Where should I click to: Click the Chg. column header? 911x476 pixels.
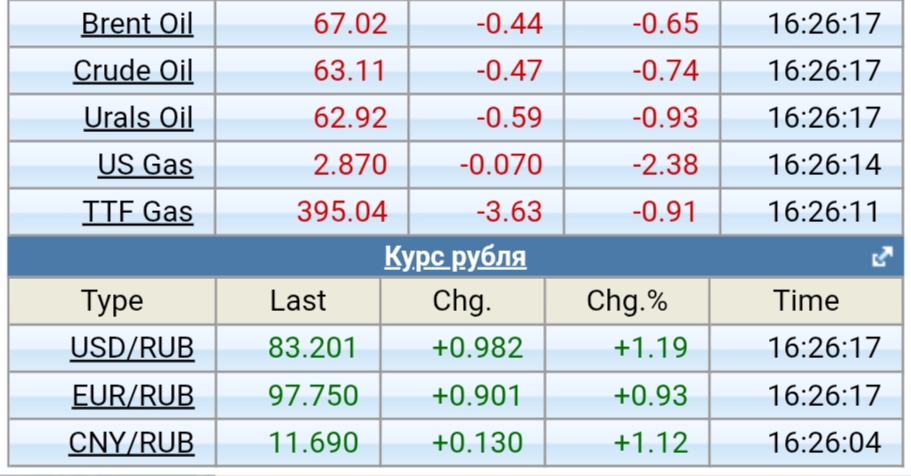(462, 301)
